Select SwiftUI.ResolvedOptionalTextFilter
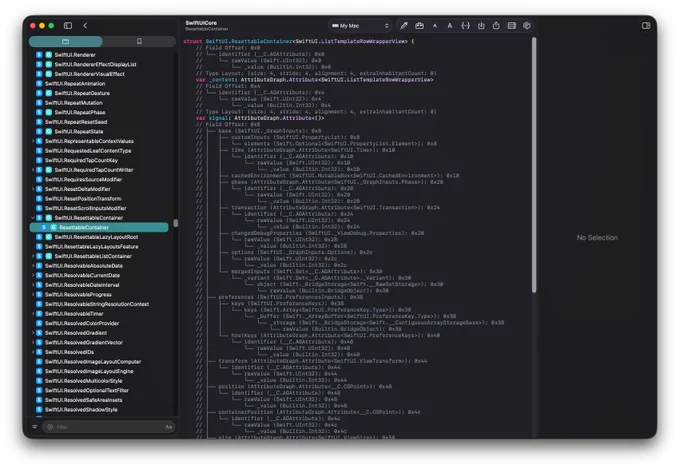Image resolution: width=680 pixels, height=469 pixels. tap(100, 390)
